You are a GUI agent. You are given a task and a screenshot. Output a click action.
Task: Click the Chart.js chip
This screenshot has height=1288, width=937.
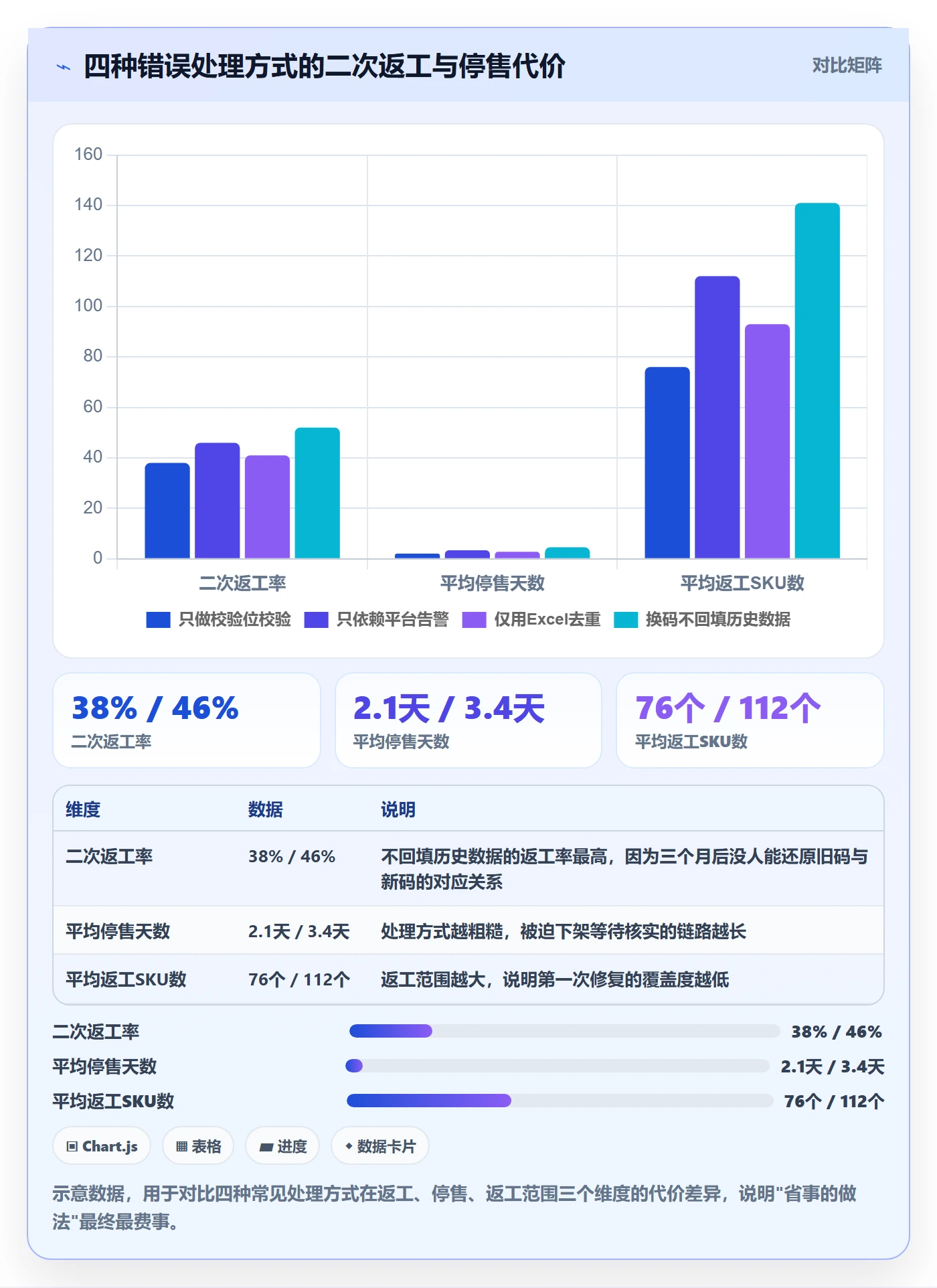(x=102, y=1146)
